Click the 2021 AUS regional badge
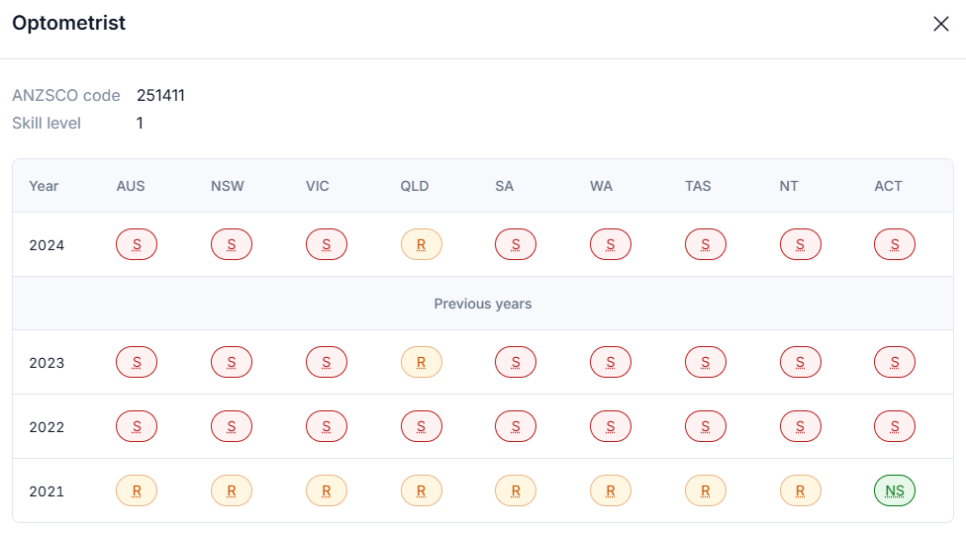The height and width of the screenshot is (533, 966). click(x=137, y=491)
